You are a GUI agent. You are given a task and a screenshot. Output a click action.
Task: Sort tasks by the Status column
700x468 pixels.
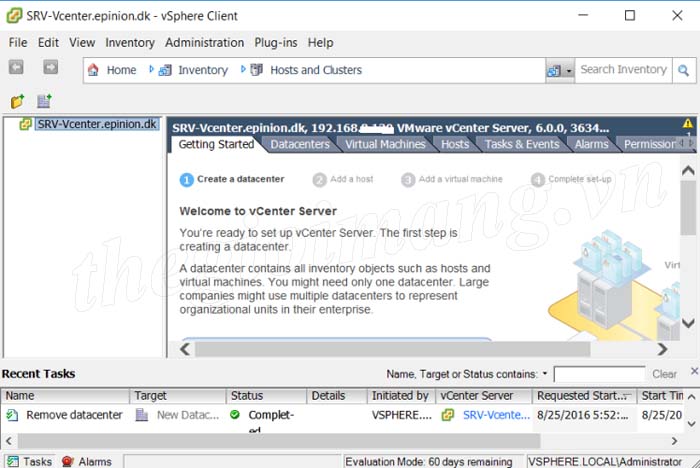(x=267, y=396)
